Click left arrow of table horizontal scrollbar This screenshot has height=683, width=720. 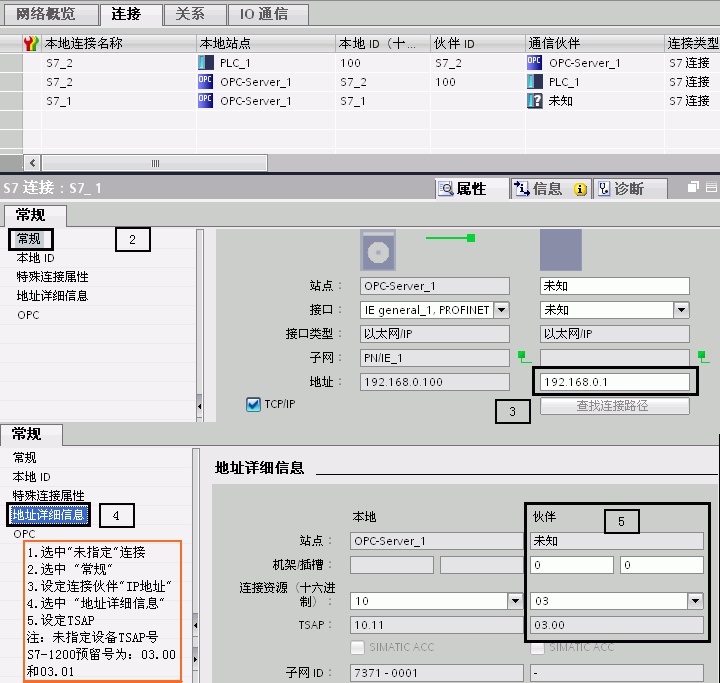coord(32,163)
